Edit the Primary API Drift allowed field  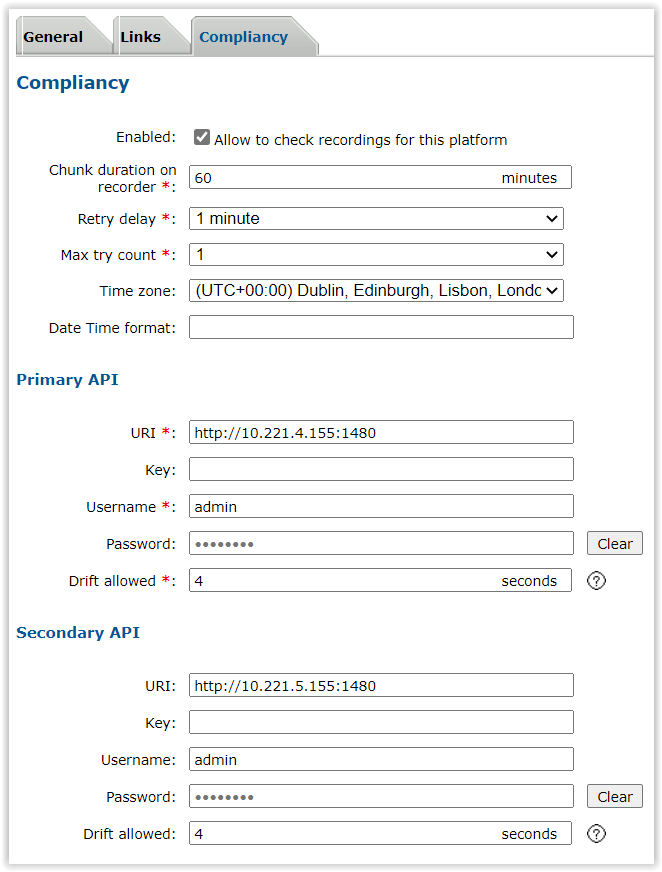click(381, 580)
